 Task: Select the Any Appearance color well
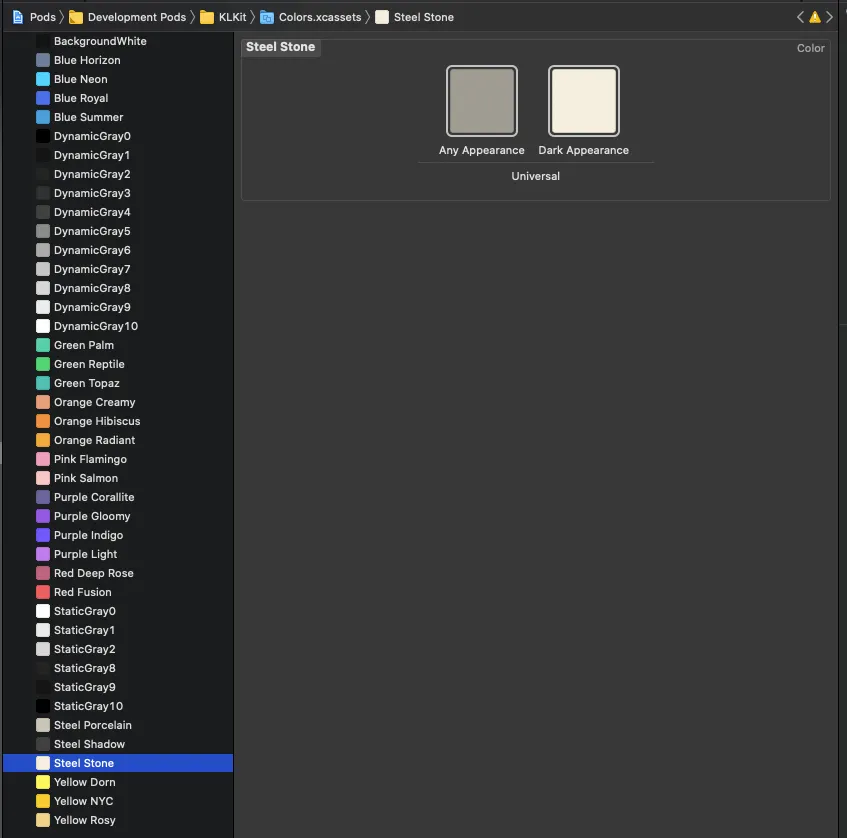pyautogui.click(x=481, y=101)
